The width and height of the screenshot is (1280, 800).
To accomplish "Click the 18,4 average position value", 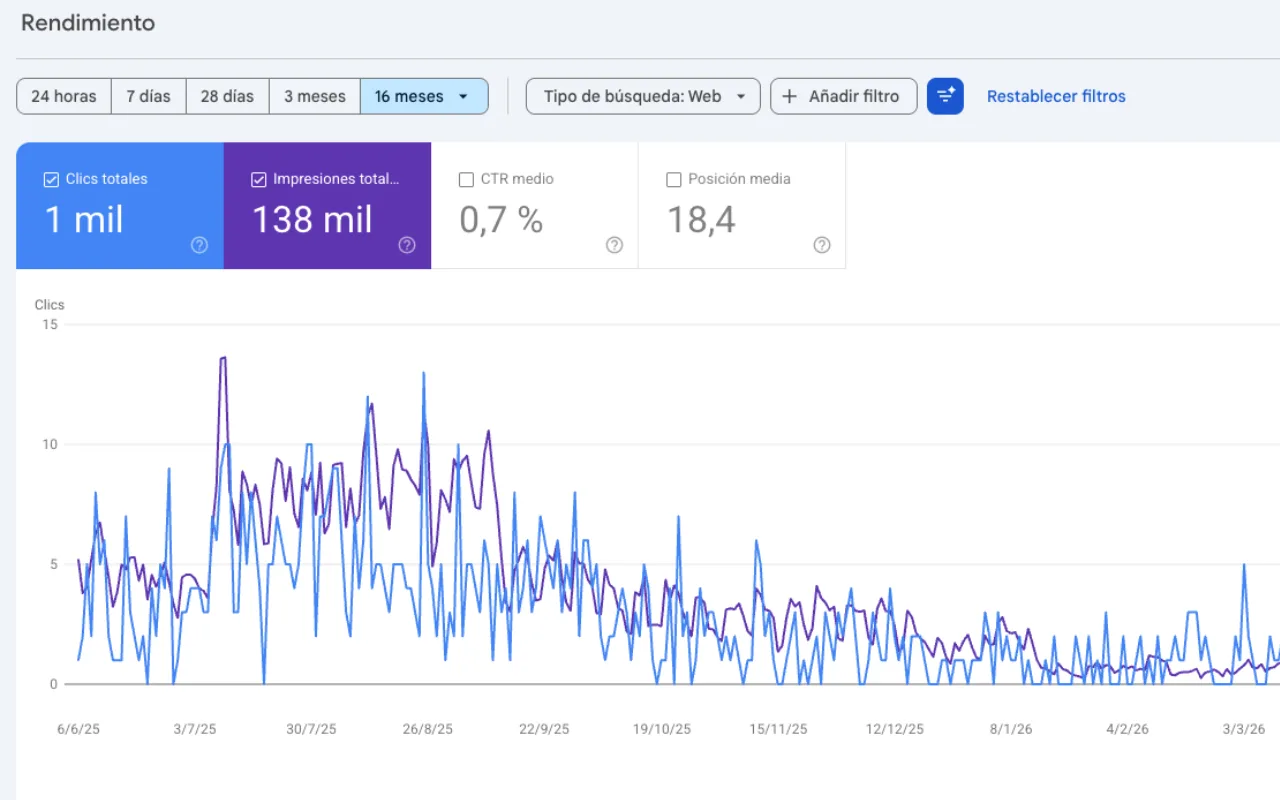I will pyautogui.click(x=701, y=219).
